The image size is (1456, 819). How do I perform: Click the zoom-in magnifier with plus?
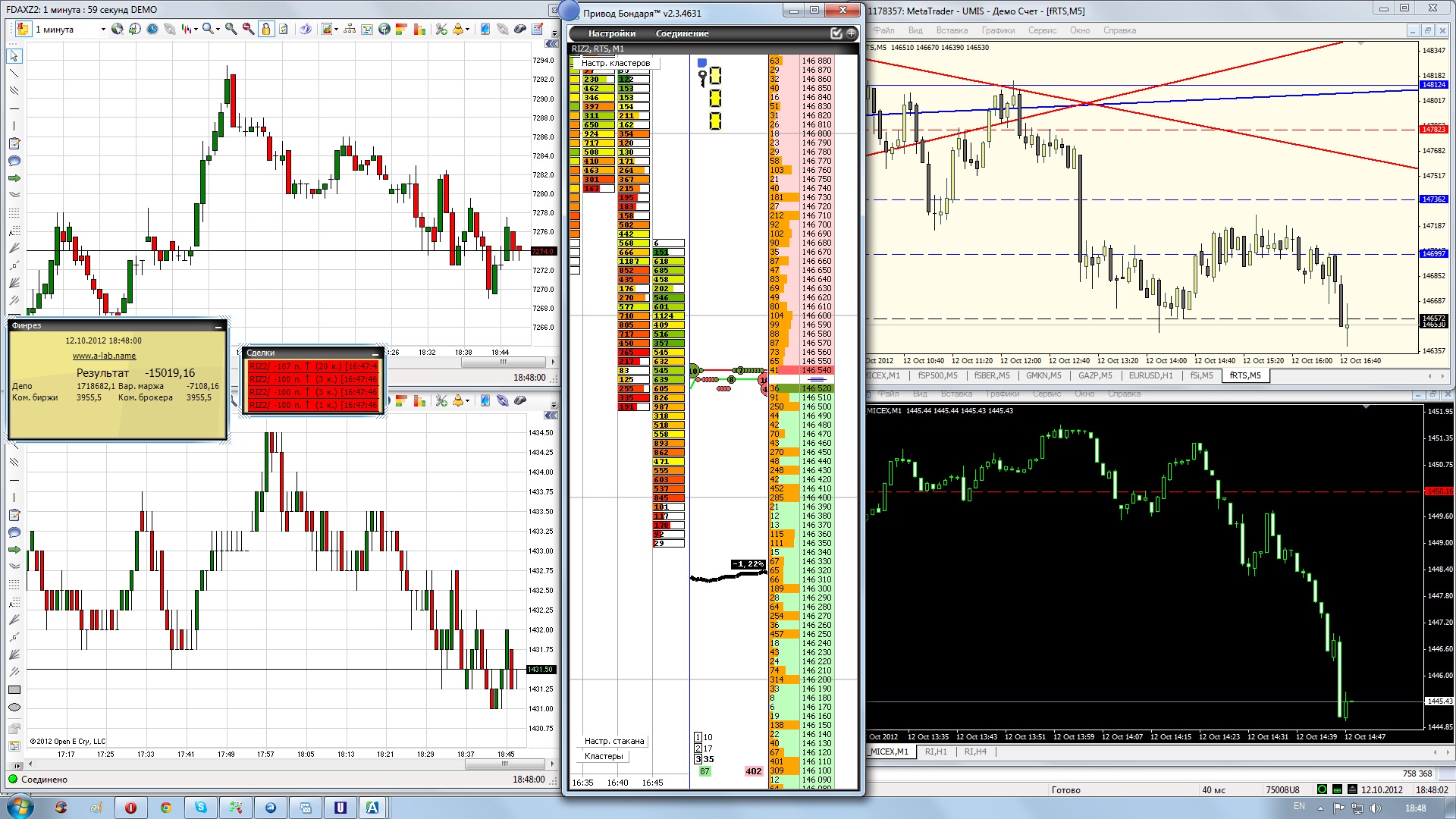pyautogui.click(x=231, y=29)
